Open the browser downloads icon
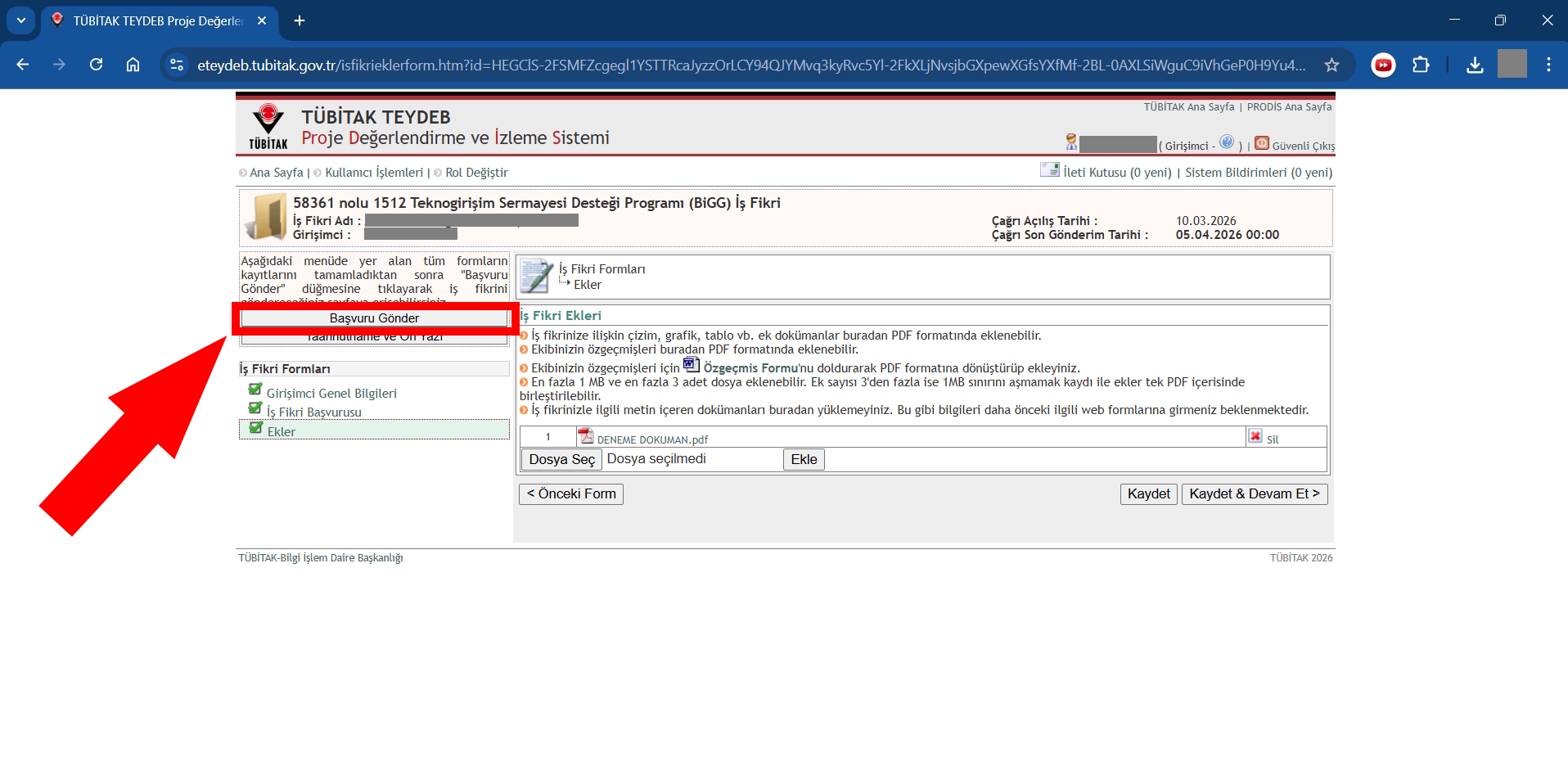 coord(1475,65)
